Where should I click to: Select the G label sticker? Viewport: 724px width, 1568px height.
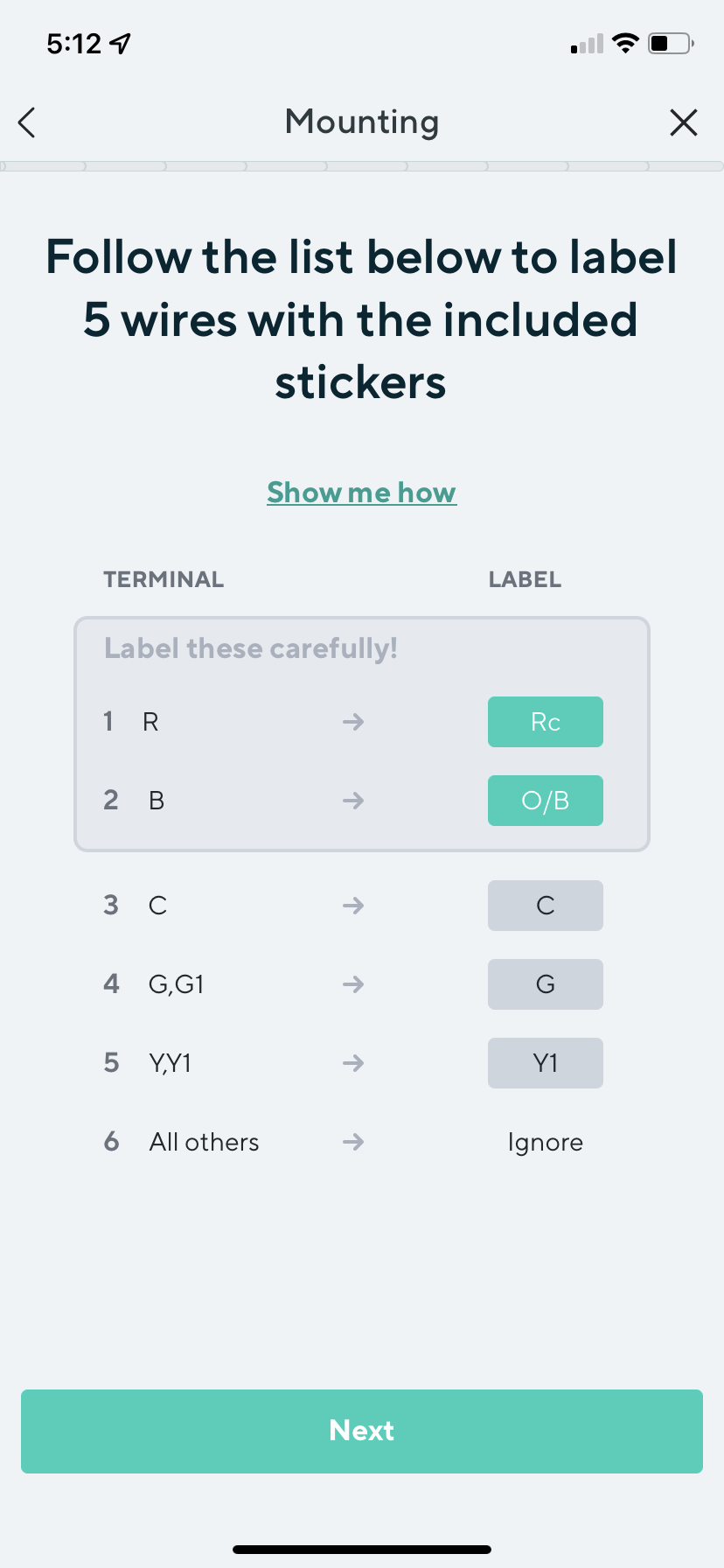pyautogui.click(x=545, y=984)
